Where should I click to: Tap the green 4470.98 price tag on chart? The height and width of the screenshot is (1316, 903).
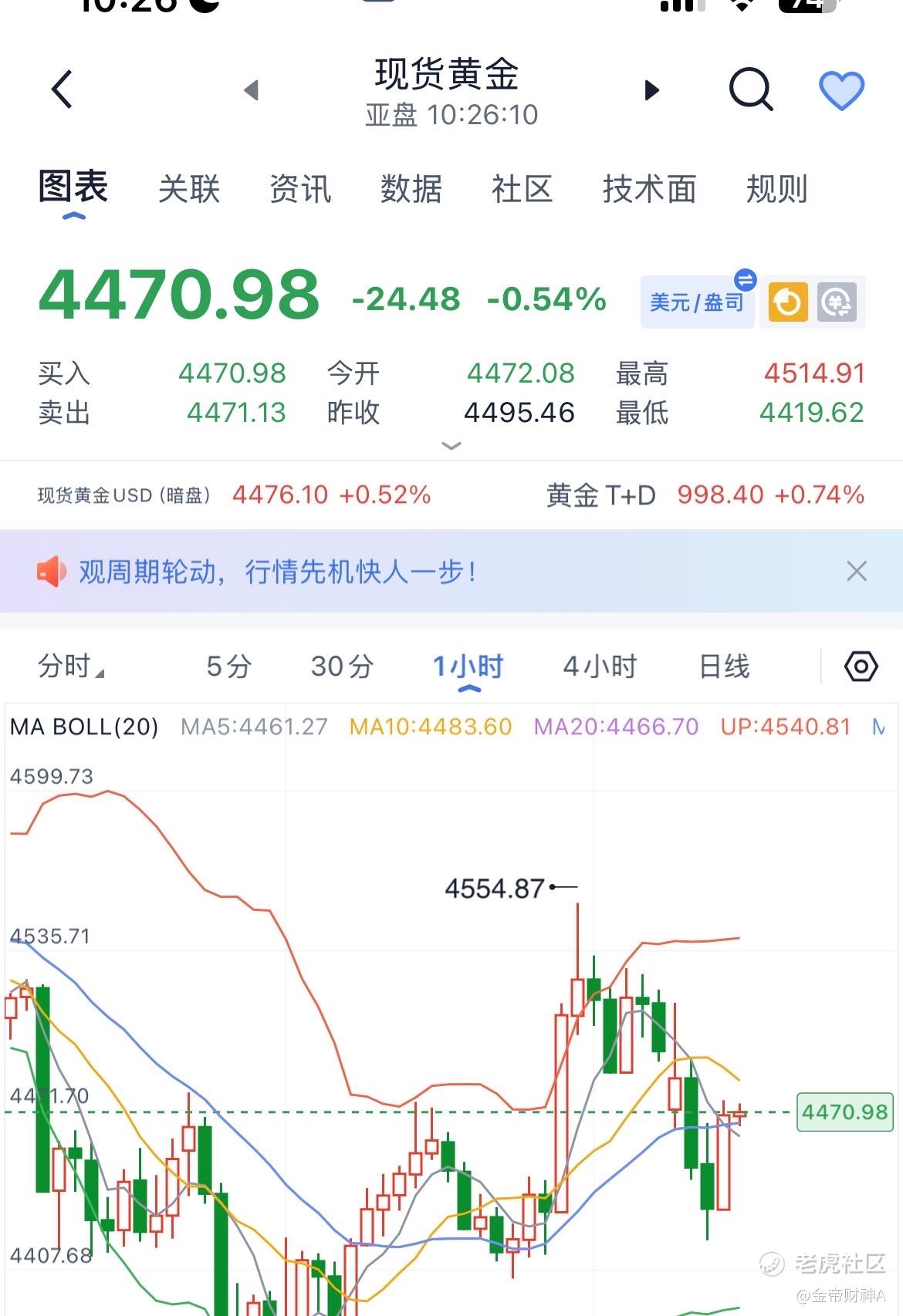pyautogui.click(x=844, y=1112)
